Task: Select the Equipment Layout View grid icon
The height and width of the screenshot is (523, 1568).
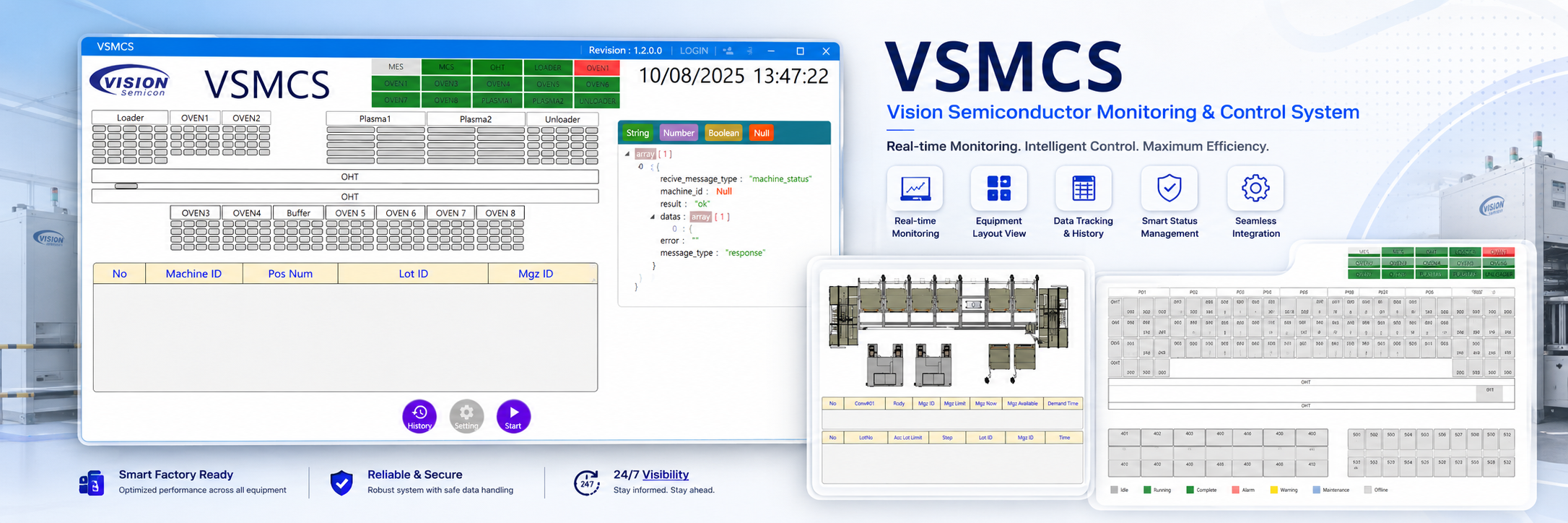Action: pyautogui.click(x=998, y=189)
